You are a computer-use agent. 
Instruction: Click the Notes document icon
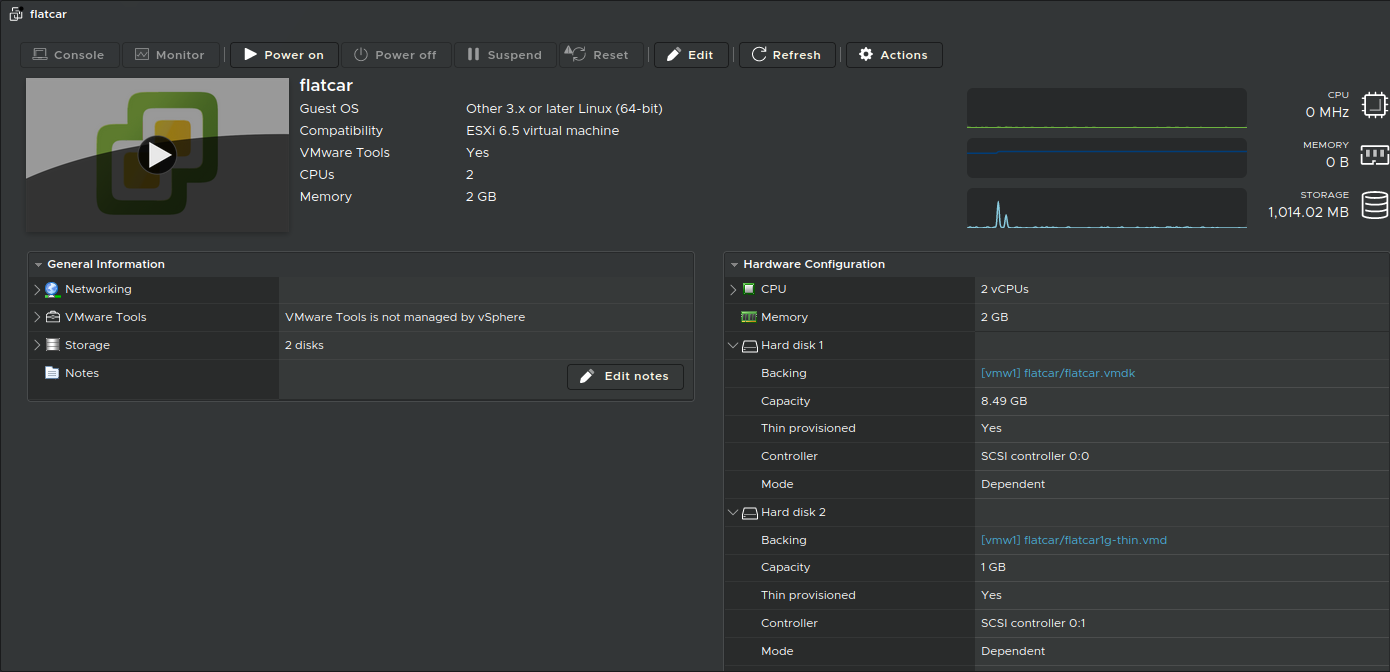[x=52, y=373]
